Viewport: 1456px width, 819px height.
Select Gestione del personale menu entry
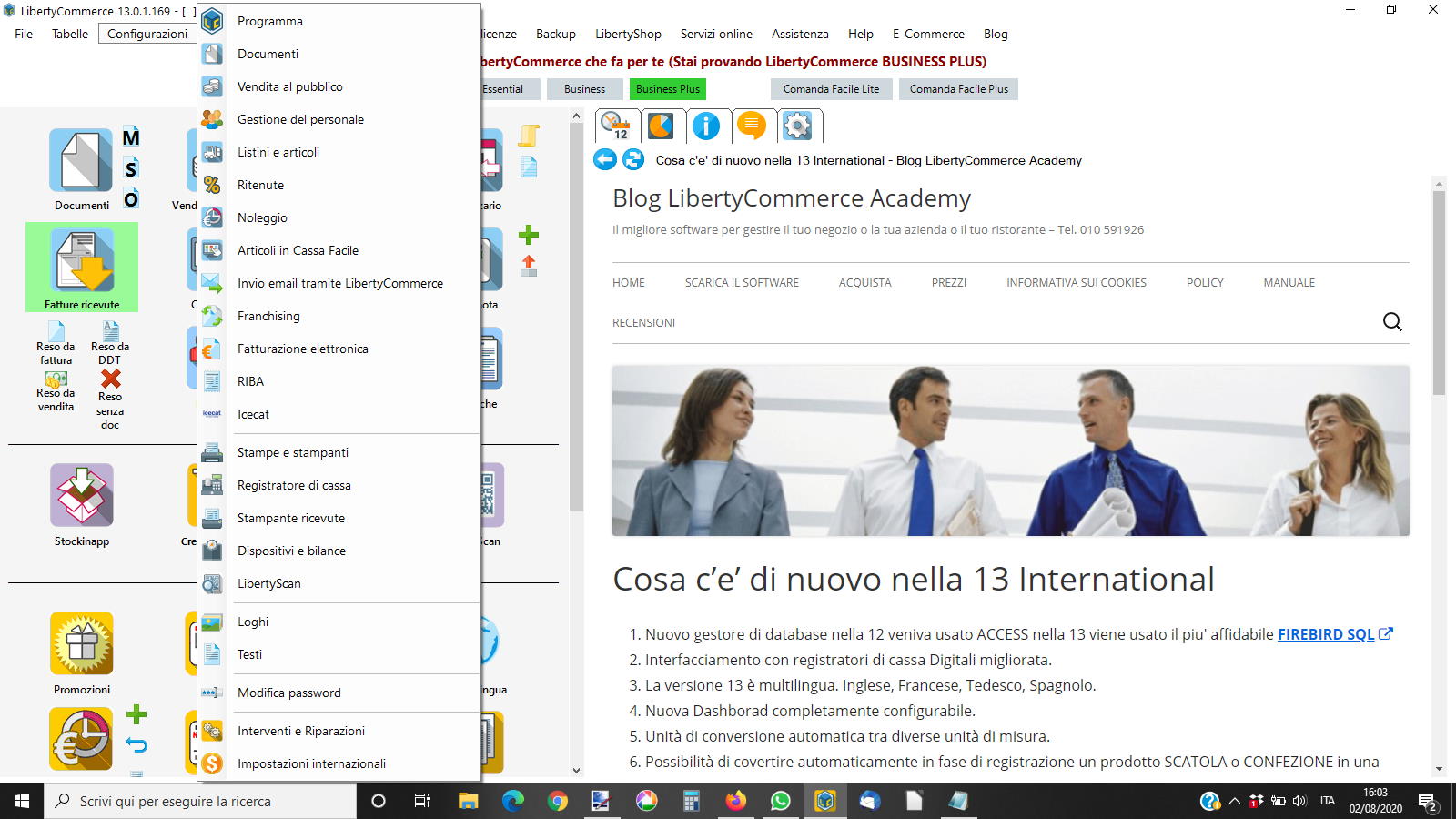point(339,119)
